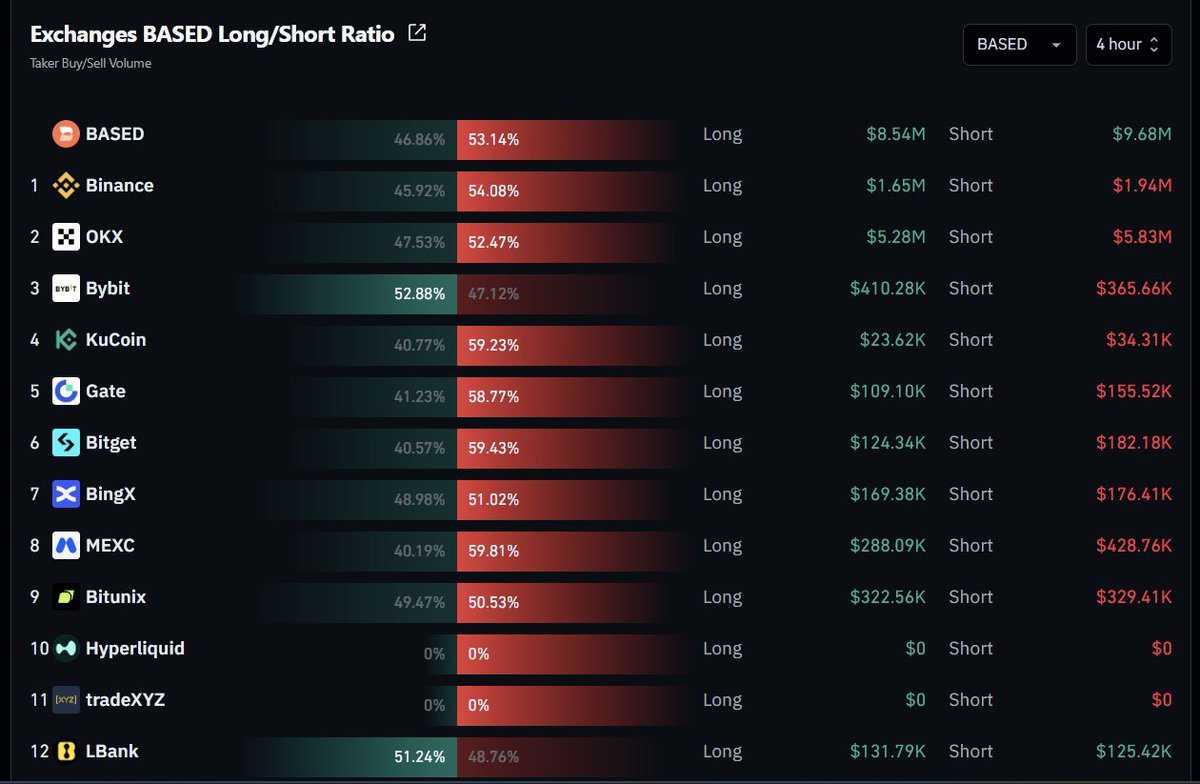This screenshot has height=784, width=1200.
Task: Click the BingX exchange name
Action: click(110, 494)
